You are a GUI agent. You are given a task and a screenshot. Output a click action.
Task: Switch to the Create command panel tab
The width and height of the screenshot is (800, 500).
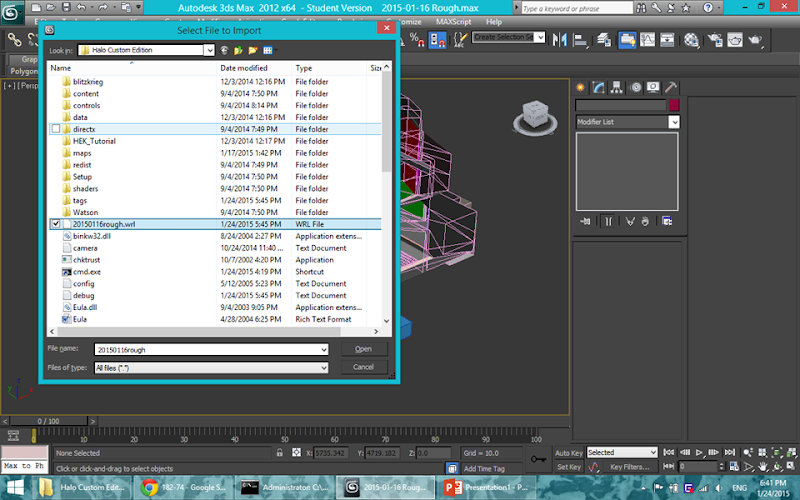[x=580, y=88]
